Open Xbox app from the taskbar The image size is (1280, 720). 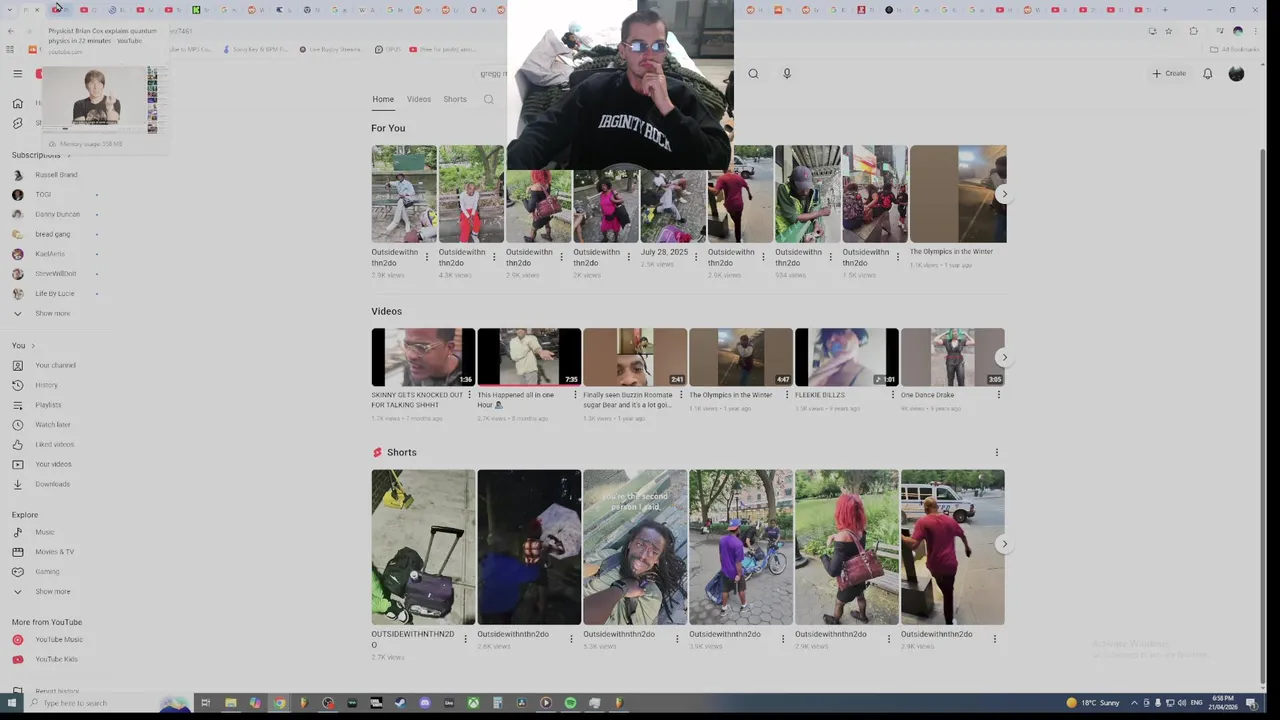473,703
